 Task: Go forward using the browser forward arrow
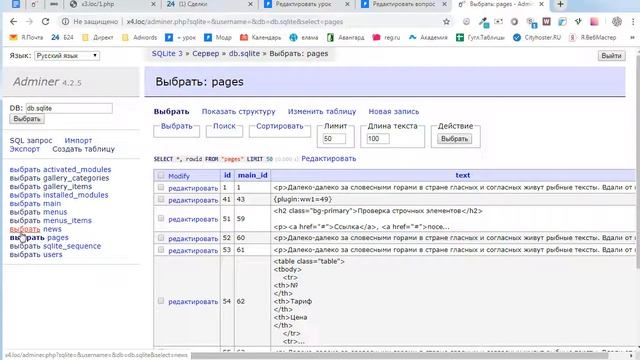click(x=29, y=22)
